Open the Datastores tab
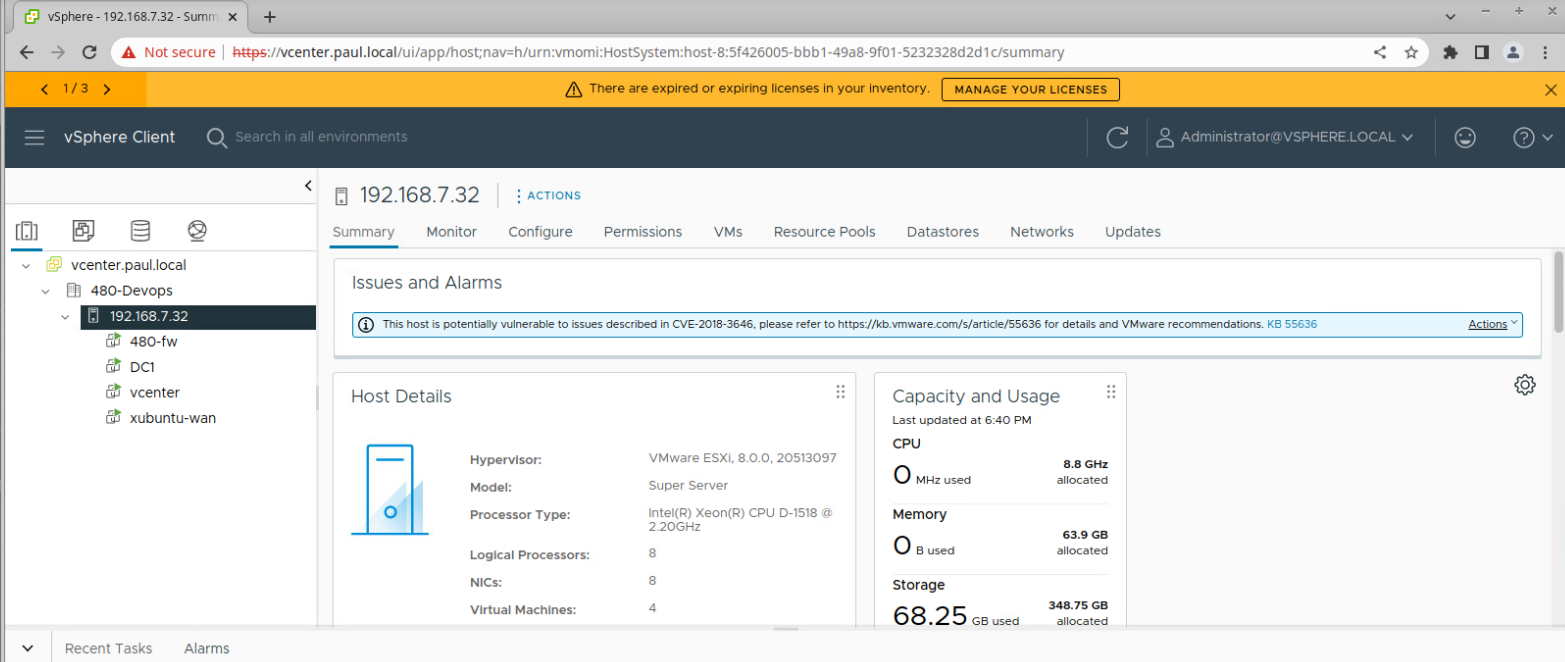The image size is (1565, 662). coord(942,232)
